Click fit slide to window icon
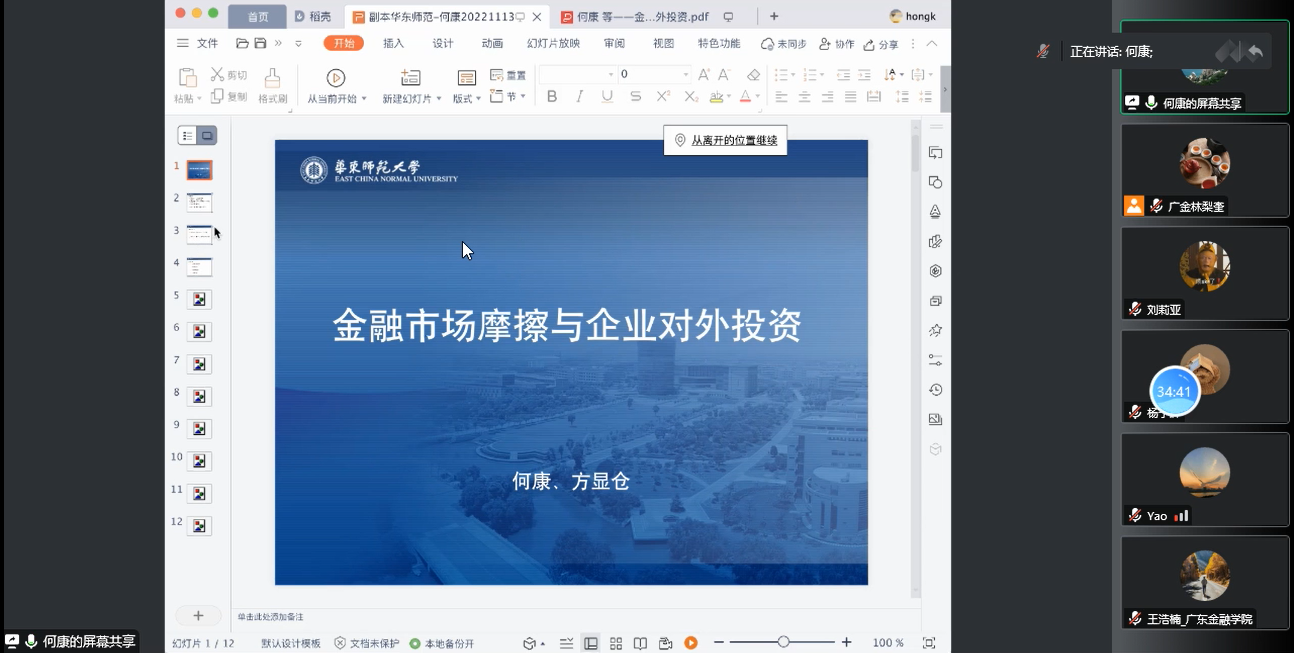 click(x=929, y=643)
